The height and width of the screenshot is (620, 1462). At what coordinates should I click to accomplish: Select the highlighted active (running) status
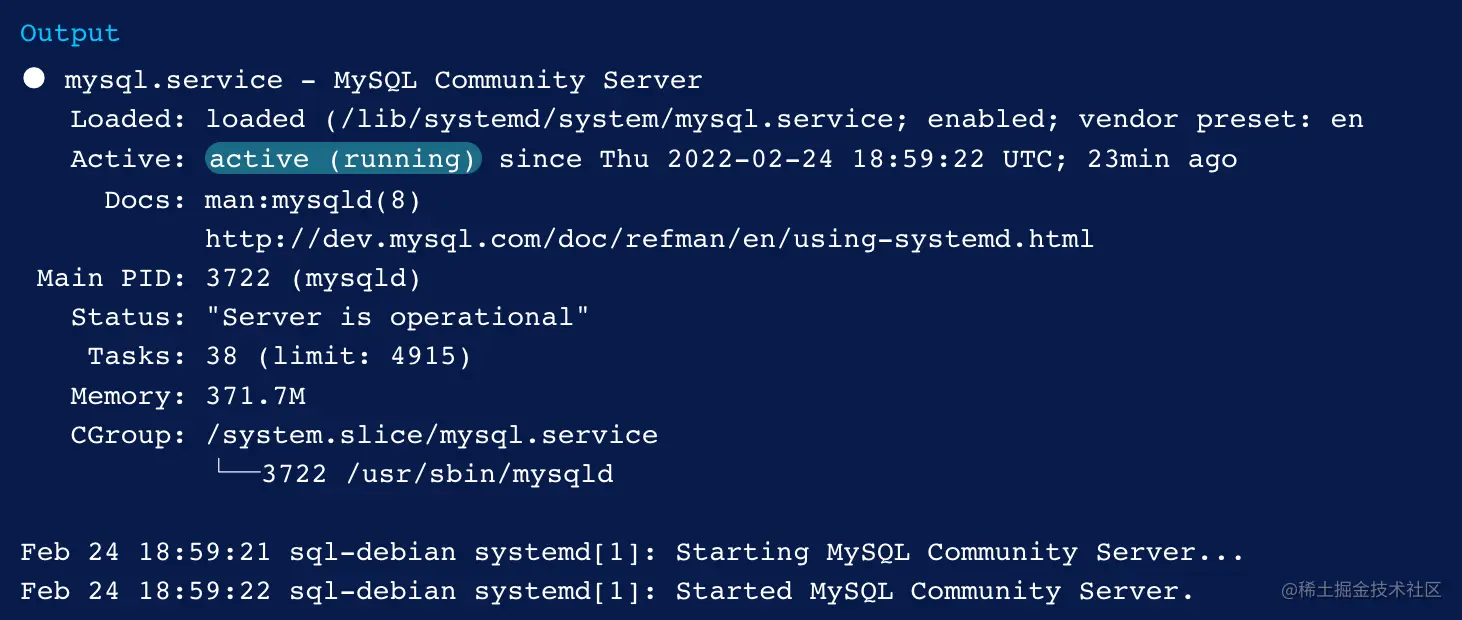tap(343, 159)
